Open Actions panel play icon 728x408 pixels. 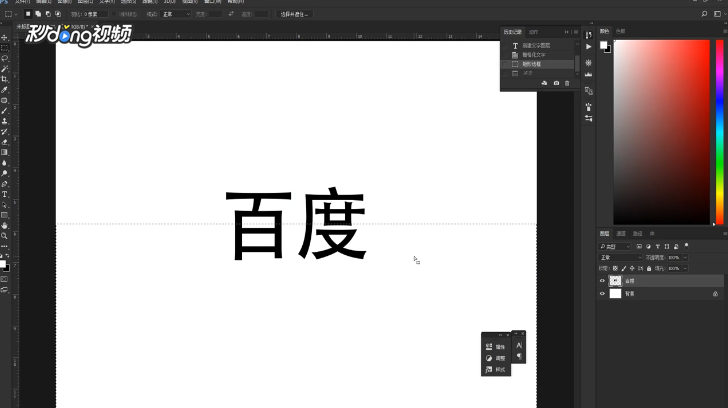point(589,47)
